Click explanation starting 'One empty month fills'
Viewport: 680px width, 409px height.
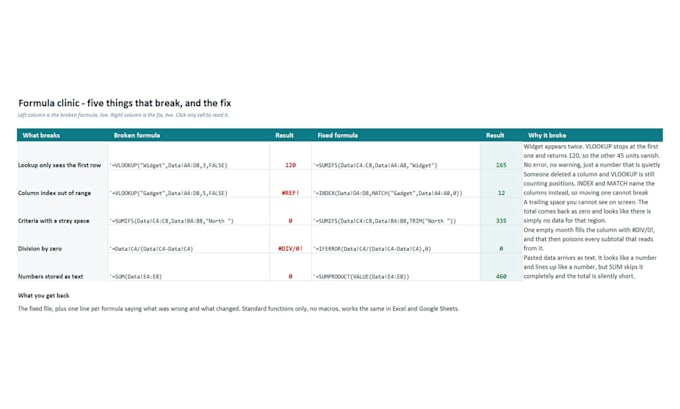click(x=589, y=239)
